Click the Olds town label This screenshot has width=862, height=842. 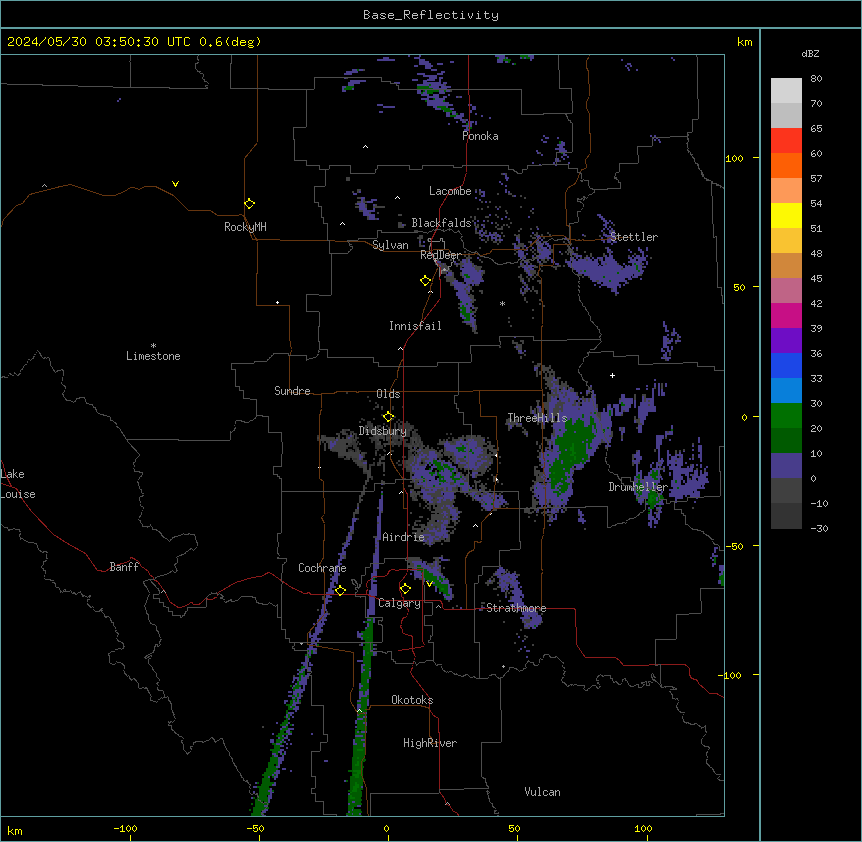point(388,394)
